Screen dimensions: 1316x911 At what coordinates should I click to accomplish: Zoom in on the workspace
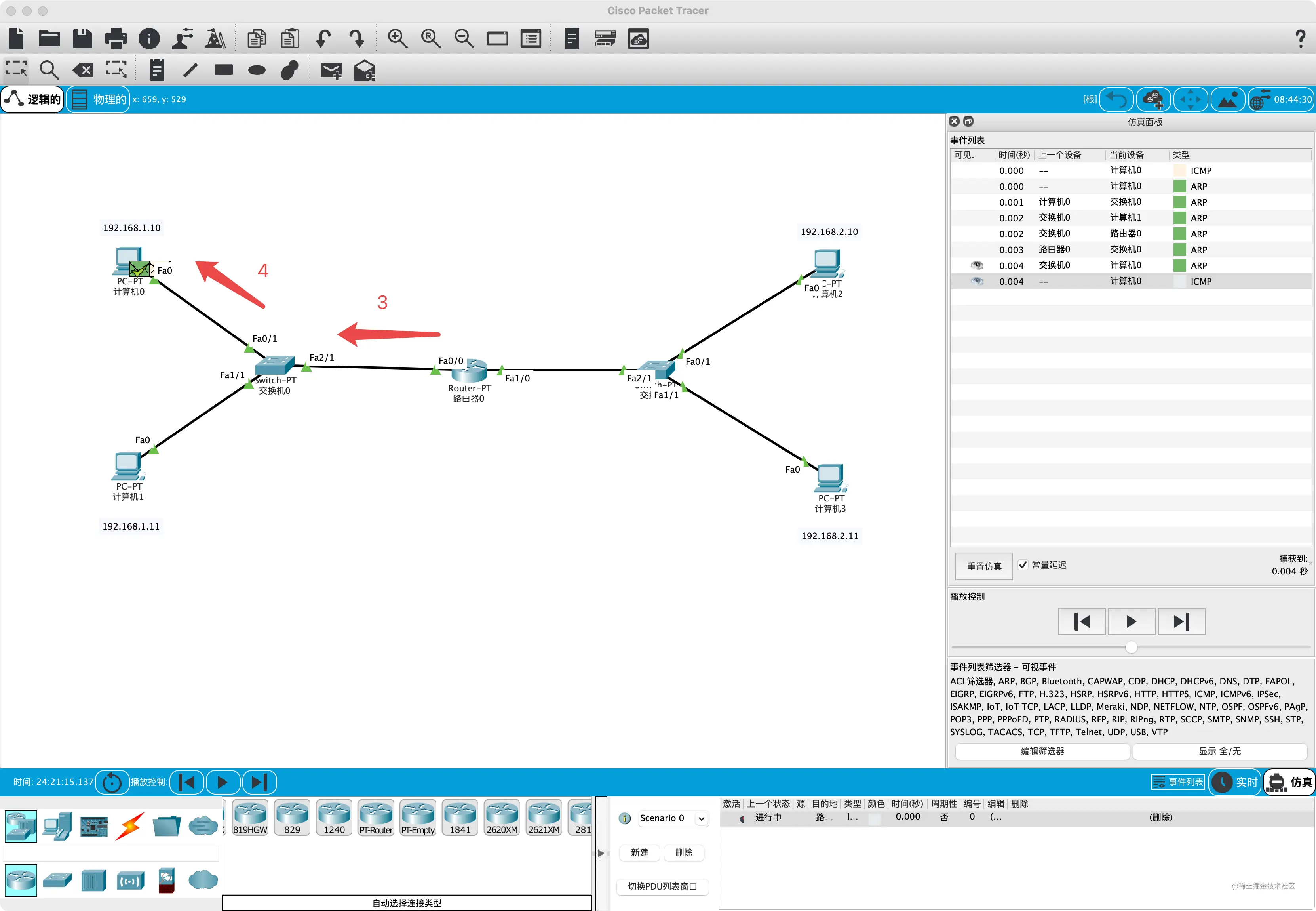tap(397, 38)
